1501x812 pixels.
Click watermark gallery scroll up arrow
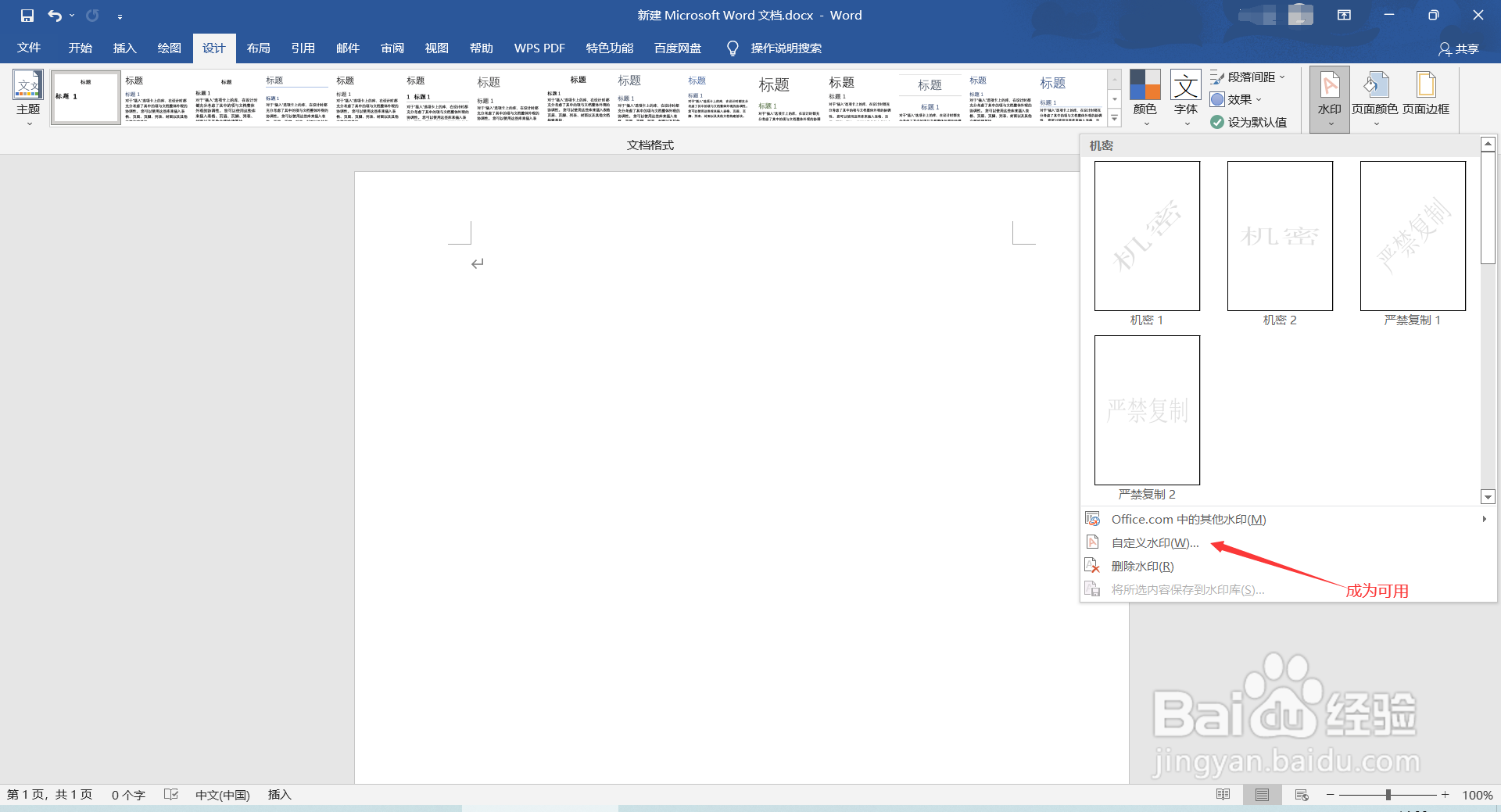coord(1488,144)
